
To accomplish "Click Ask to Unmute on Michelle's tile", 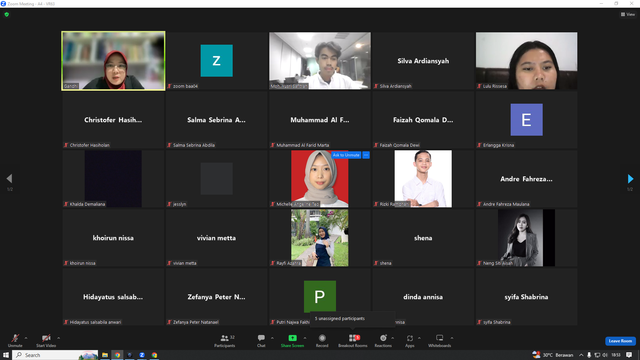I will [346, 155].
